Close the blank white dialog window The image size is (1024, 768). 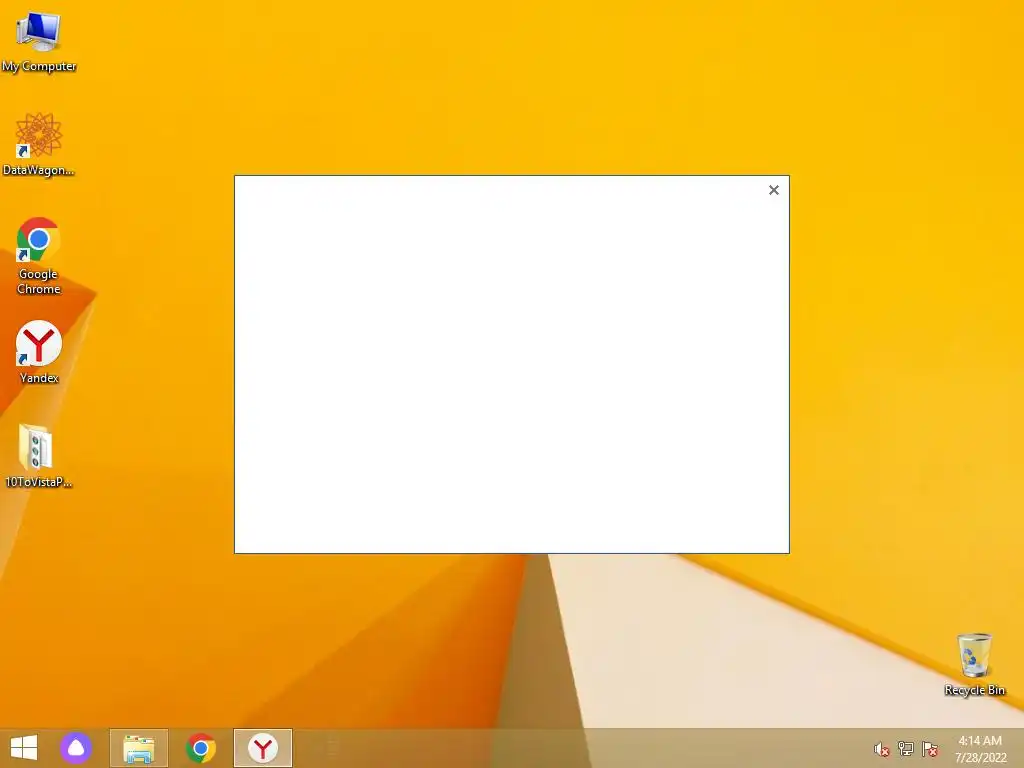click(x=774, y=190)
